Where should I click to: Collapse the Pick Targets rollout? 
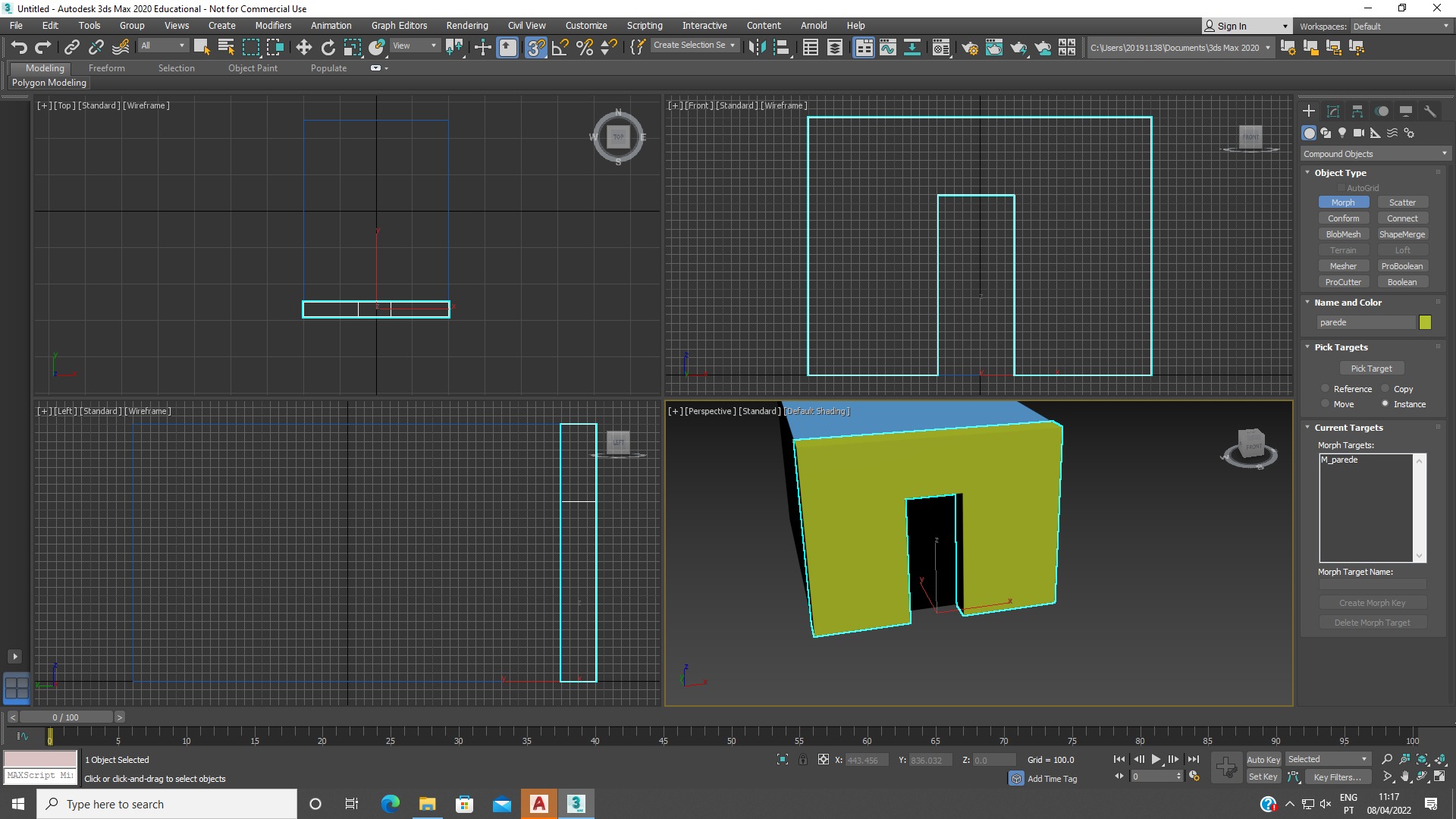pos(1341,347)
